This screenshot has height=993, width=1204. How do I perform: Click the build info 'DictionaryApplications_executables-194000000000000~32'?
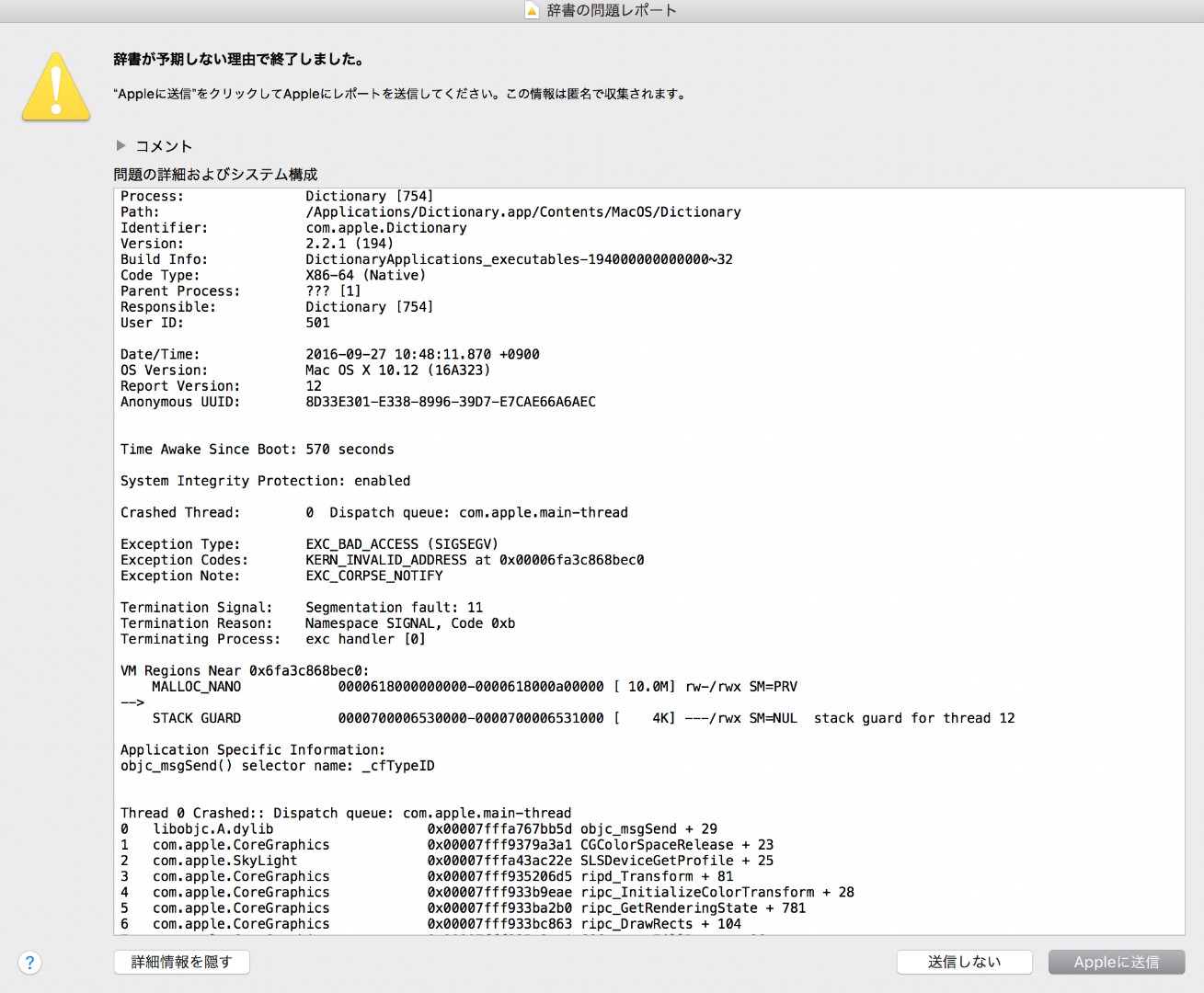pos(520,259)
